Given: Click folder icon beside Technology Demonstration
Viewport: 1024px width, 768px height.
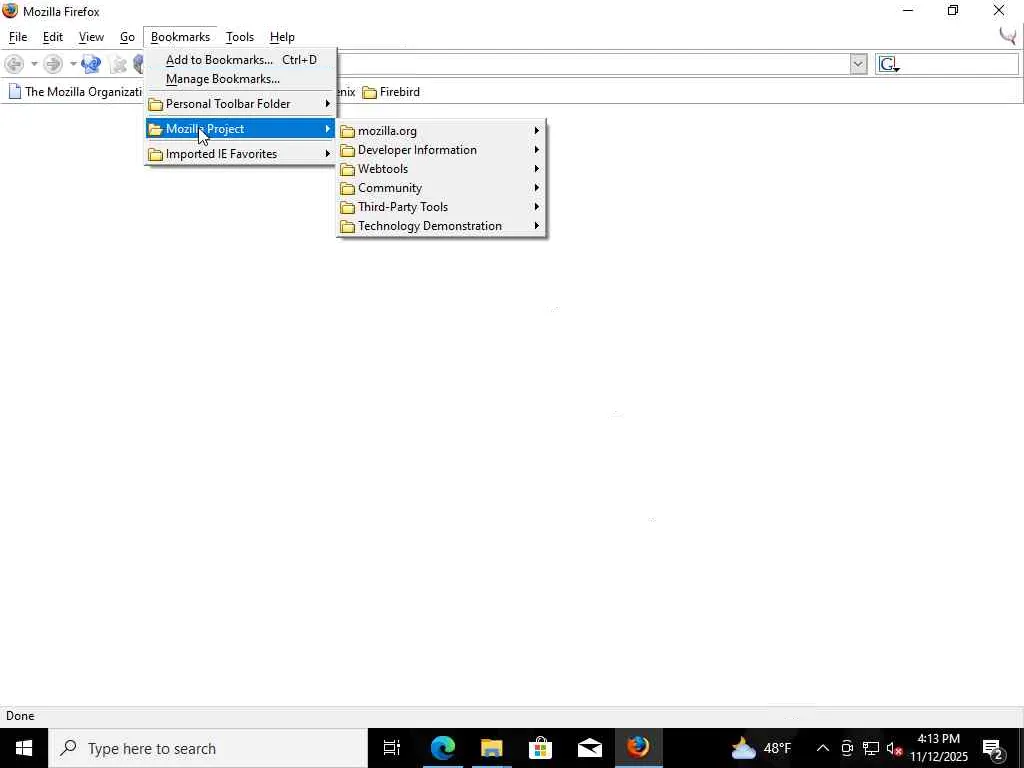Looking at the screenshot, I should (x=347, y=226).
